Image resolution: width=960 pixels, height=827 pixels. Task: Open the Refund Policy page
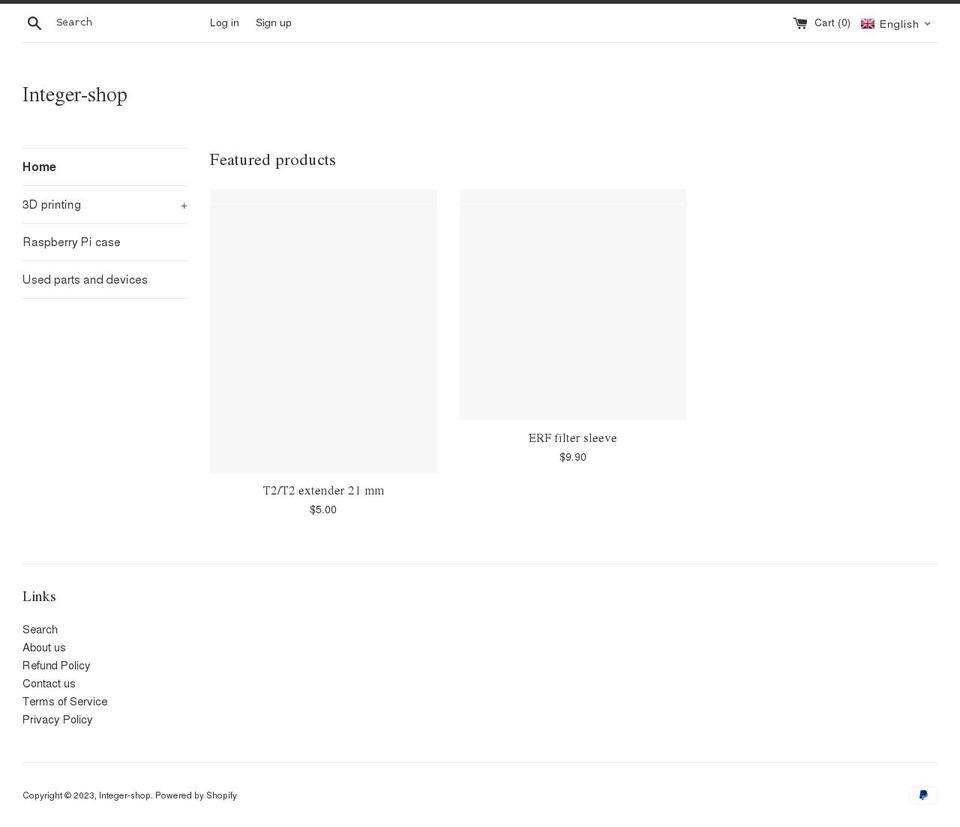point(56,665)
